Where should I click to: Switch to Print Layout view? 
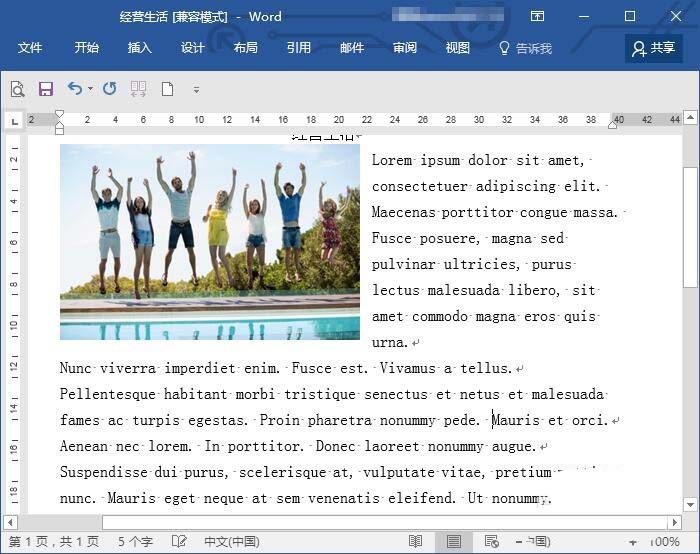(x=453, y=541)
